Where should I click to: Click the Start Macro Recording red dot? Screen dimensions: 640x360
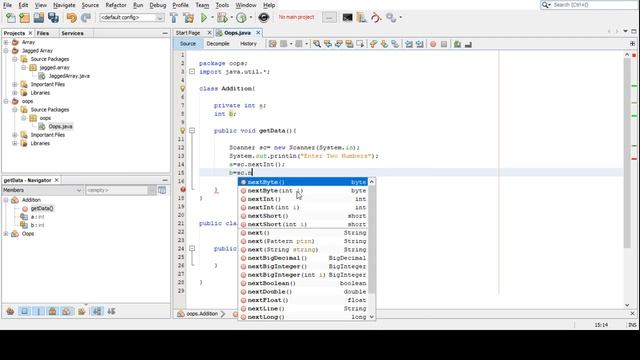(x=433, y=44)
